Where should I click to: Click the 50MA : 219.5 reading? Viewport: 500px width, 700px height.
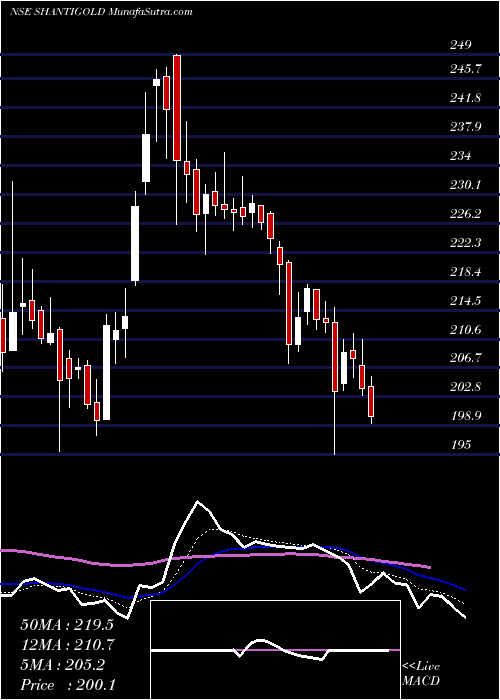point(67,625)
